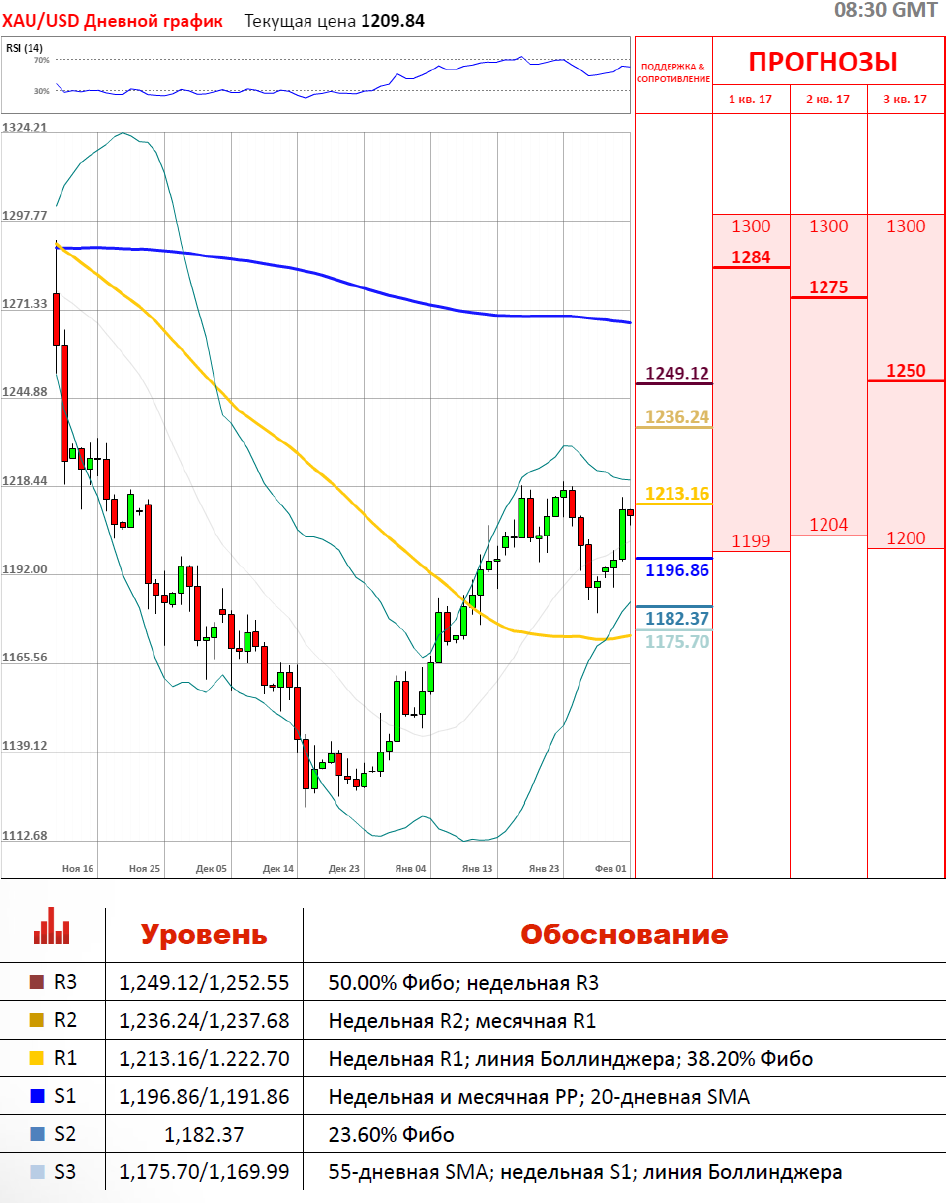Select the blue S1 legend swatch
This screenshot has width=948, height=1203.
(x=37, y=1097)
